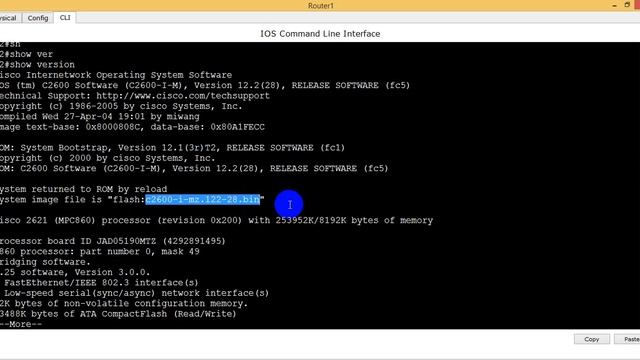Open the Physical tab
This screenshot has height=360, width=640.
click(9, 18)
